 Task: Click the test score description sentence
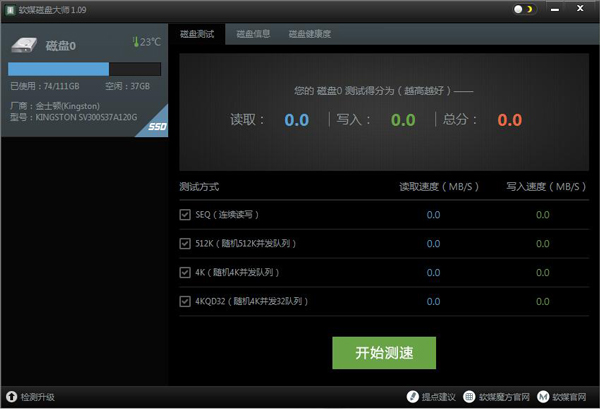point(383,91)
